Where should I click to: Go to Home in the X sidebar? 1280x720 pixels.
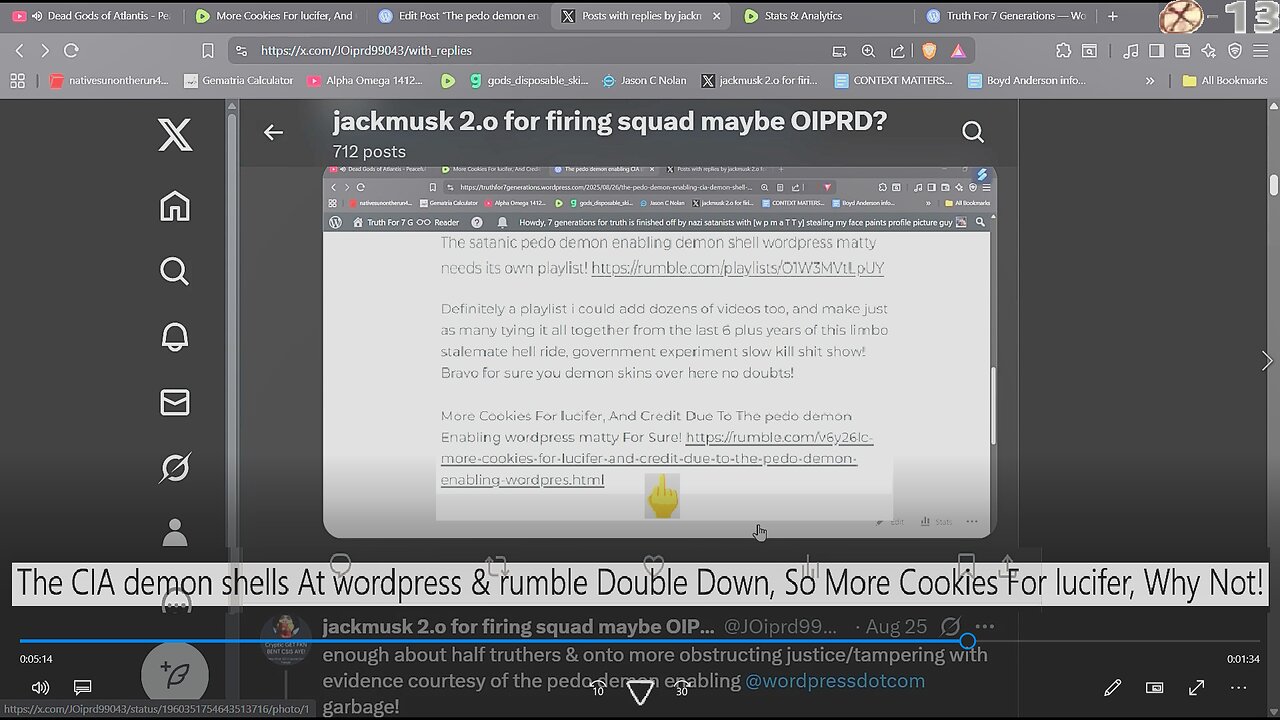pyautogui.click(x=175, y=206)
